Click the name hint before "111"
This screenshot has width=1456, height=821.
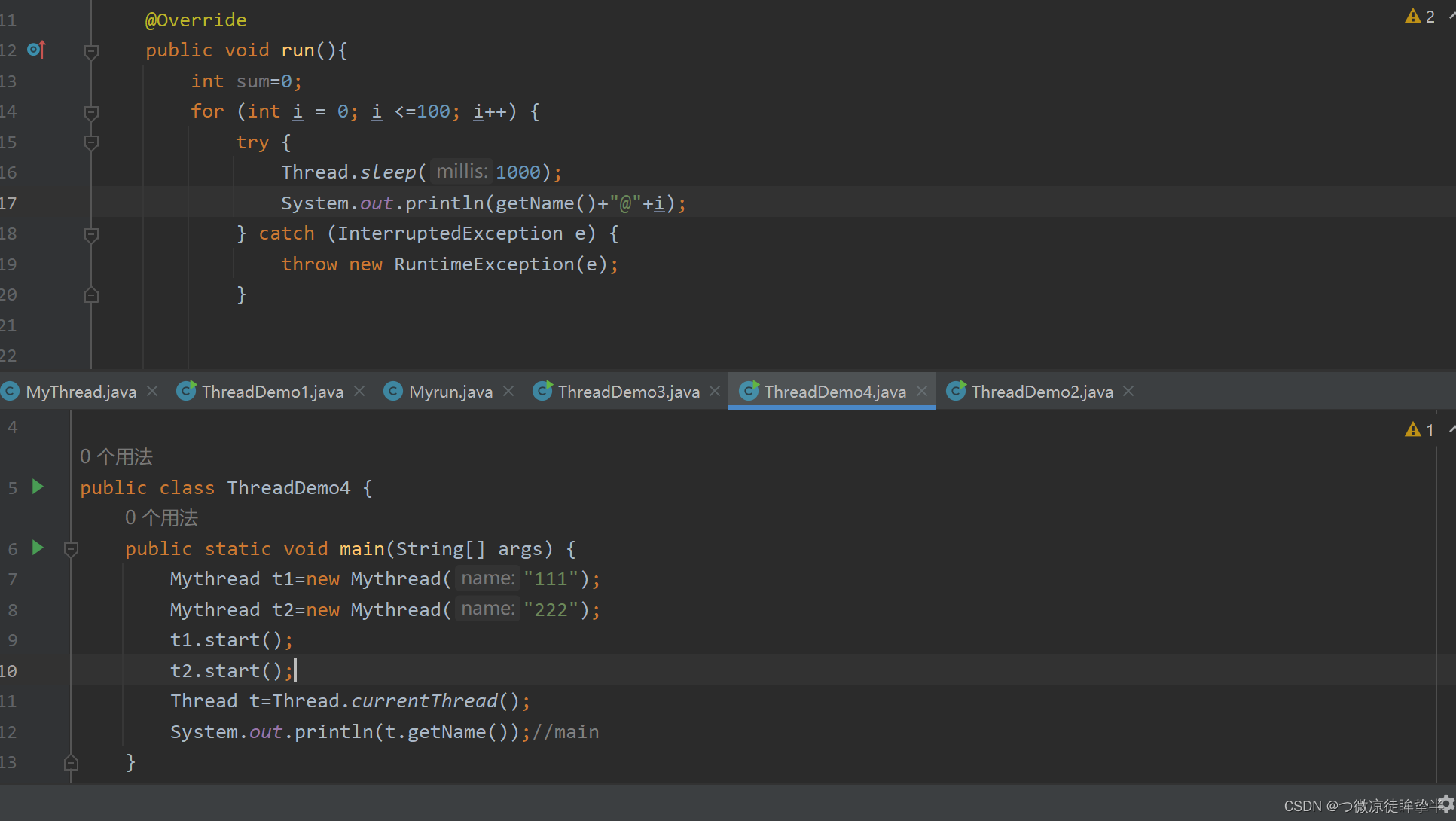click(x=488, y=578)
